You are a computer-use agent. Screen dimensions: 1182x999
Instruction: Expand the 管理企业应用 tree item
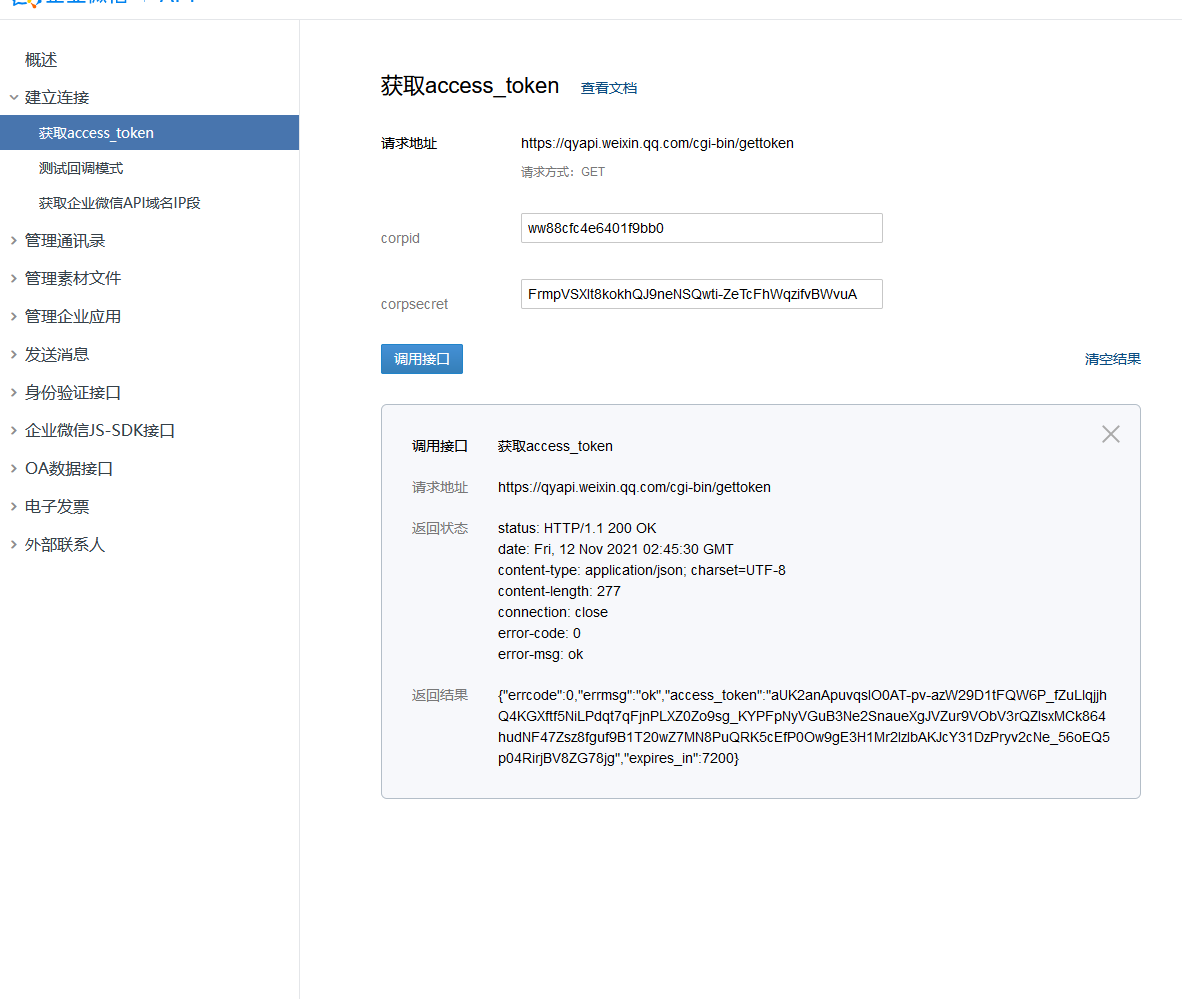[72, 316]
